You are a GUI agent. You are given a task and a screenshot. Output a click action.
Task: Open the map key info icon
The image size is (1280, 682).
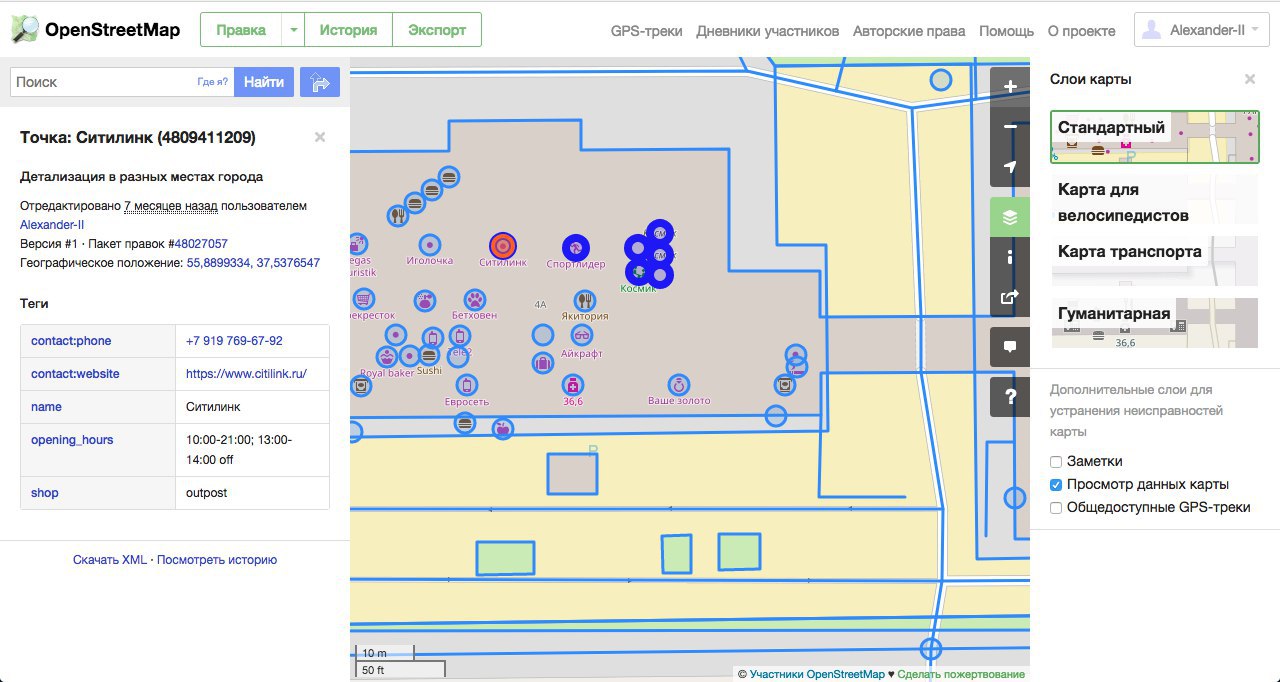[1010, 257]
